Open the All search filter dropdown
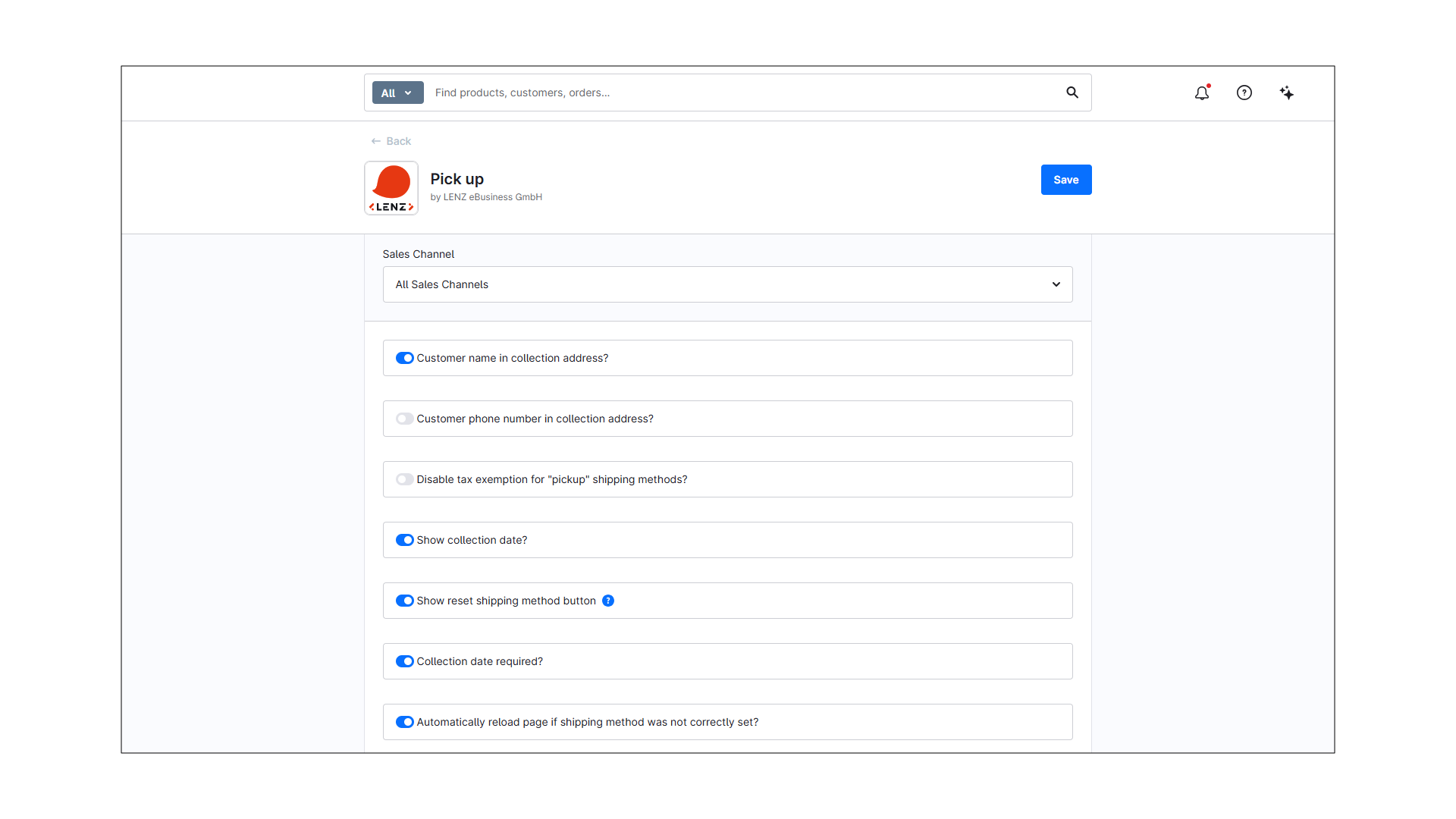 [x=397, y=93]
